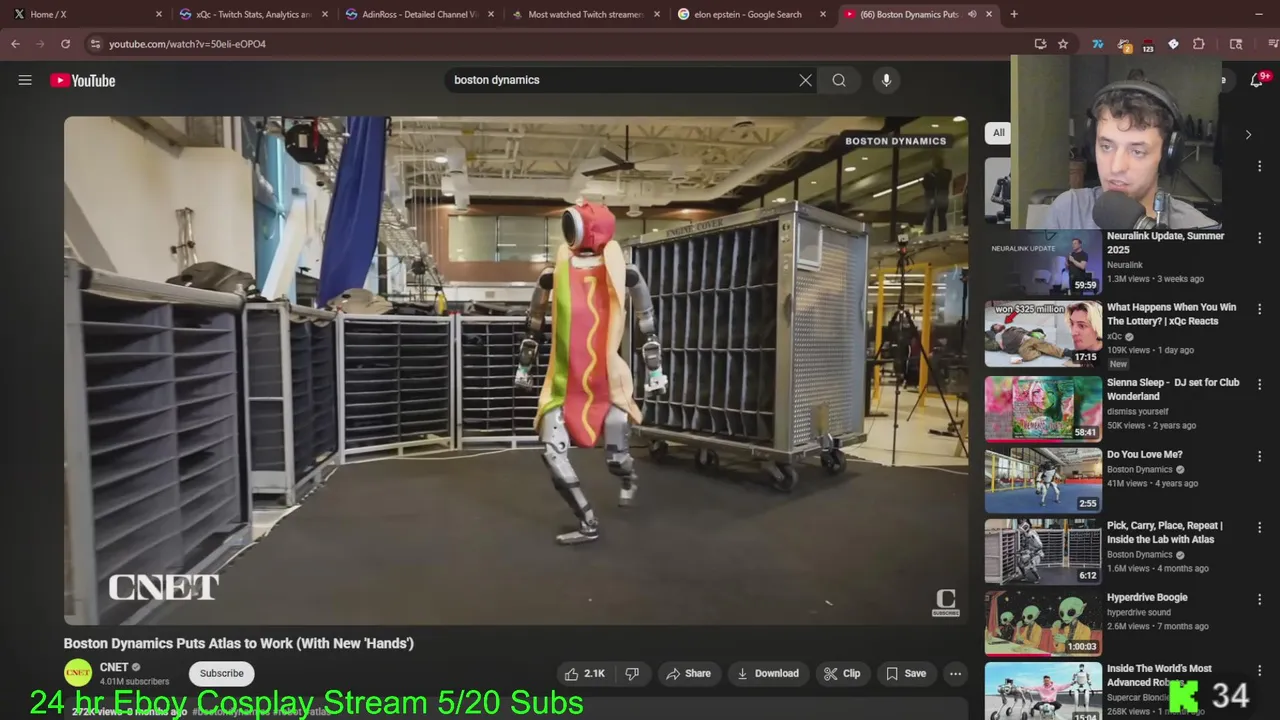Screen dimensions: 1280x720
Task: Save the video to a playlist
Action: 906,674
